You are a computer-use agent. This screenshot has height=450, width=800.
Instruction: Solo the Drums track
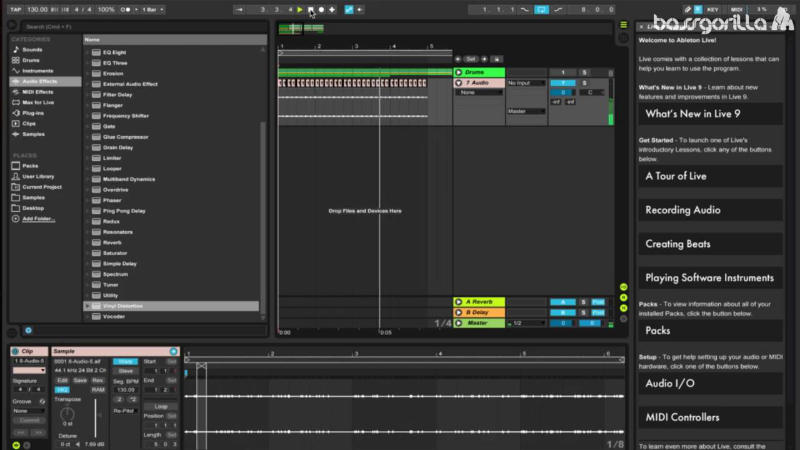pos(584,72)
